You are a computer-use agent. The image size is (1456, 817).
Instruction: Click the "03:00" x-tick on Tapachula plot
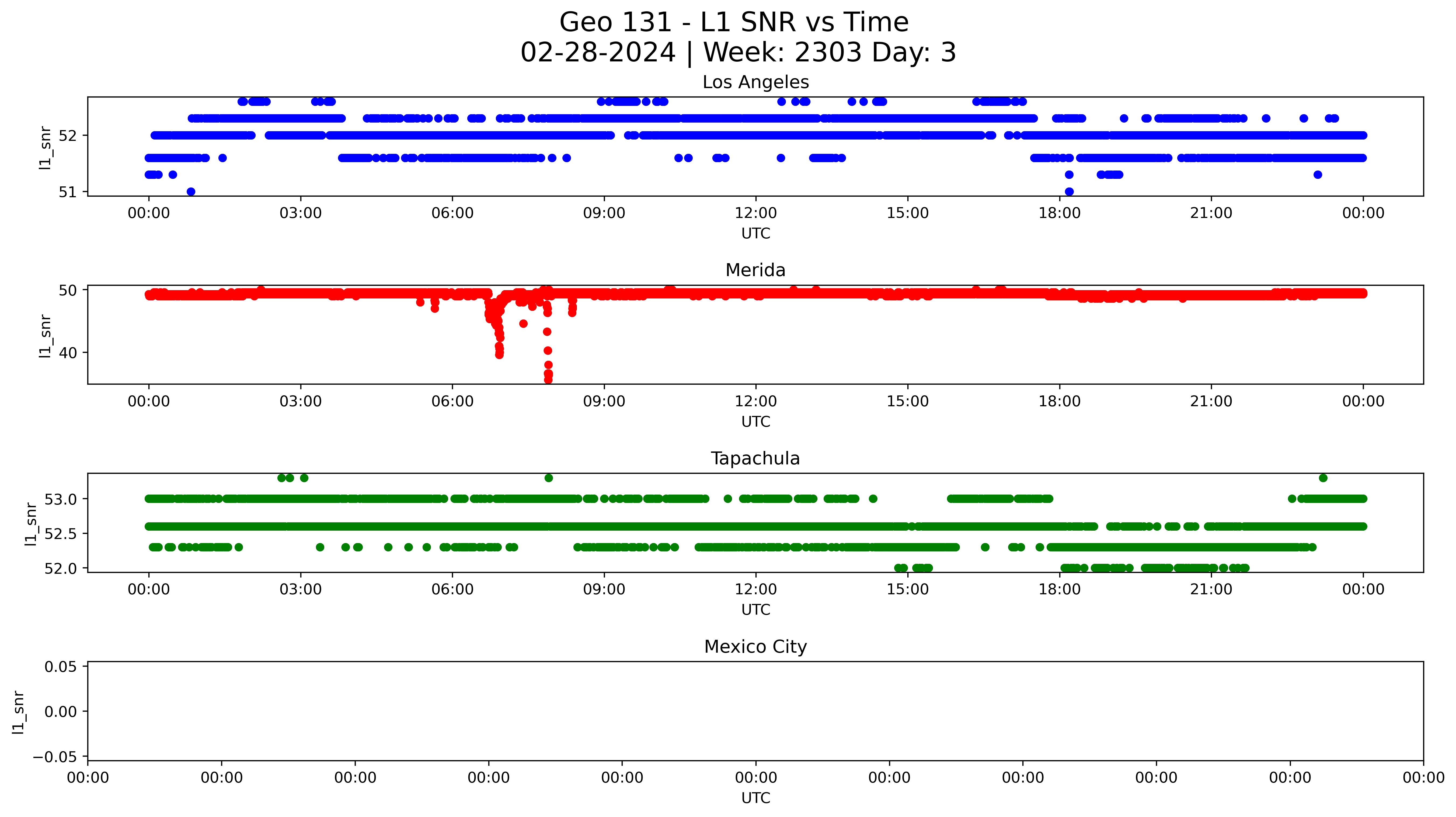301,590
